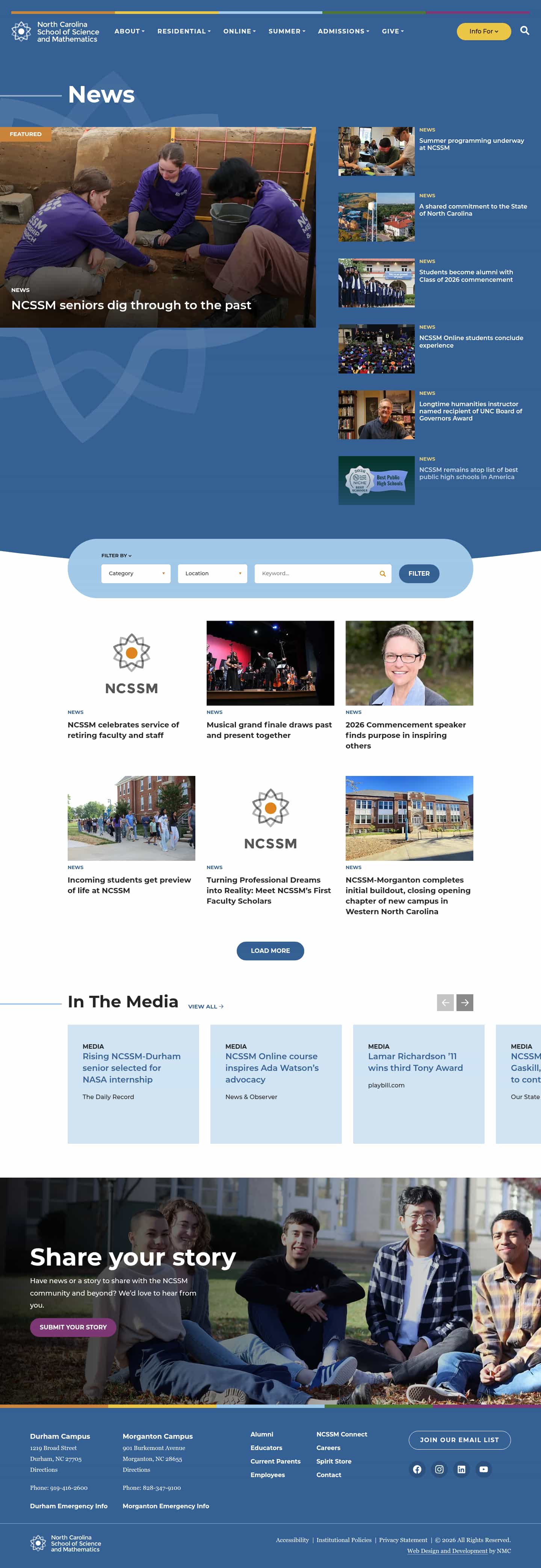Click the Filter button

419,573
